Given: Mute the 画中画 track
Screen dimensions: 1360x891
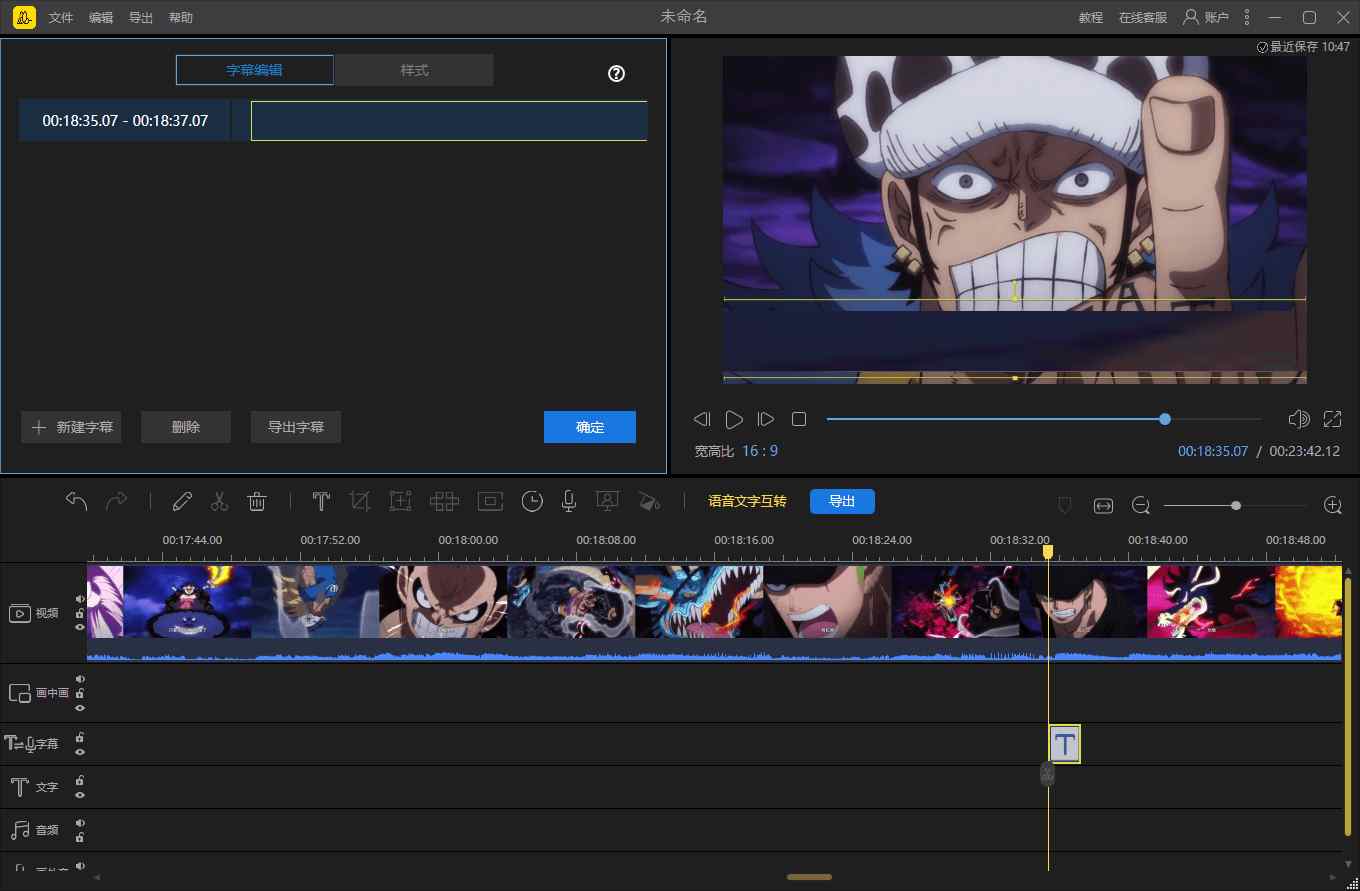Looking at the screenshot, I should [80, 680].
